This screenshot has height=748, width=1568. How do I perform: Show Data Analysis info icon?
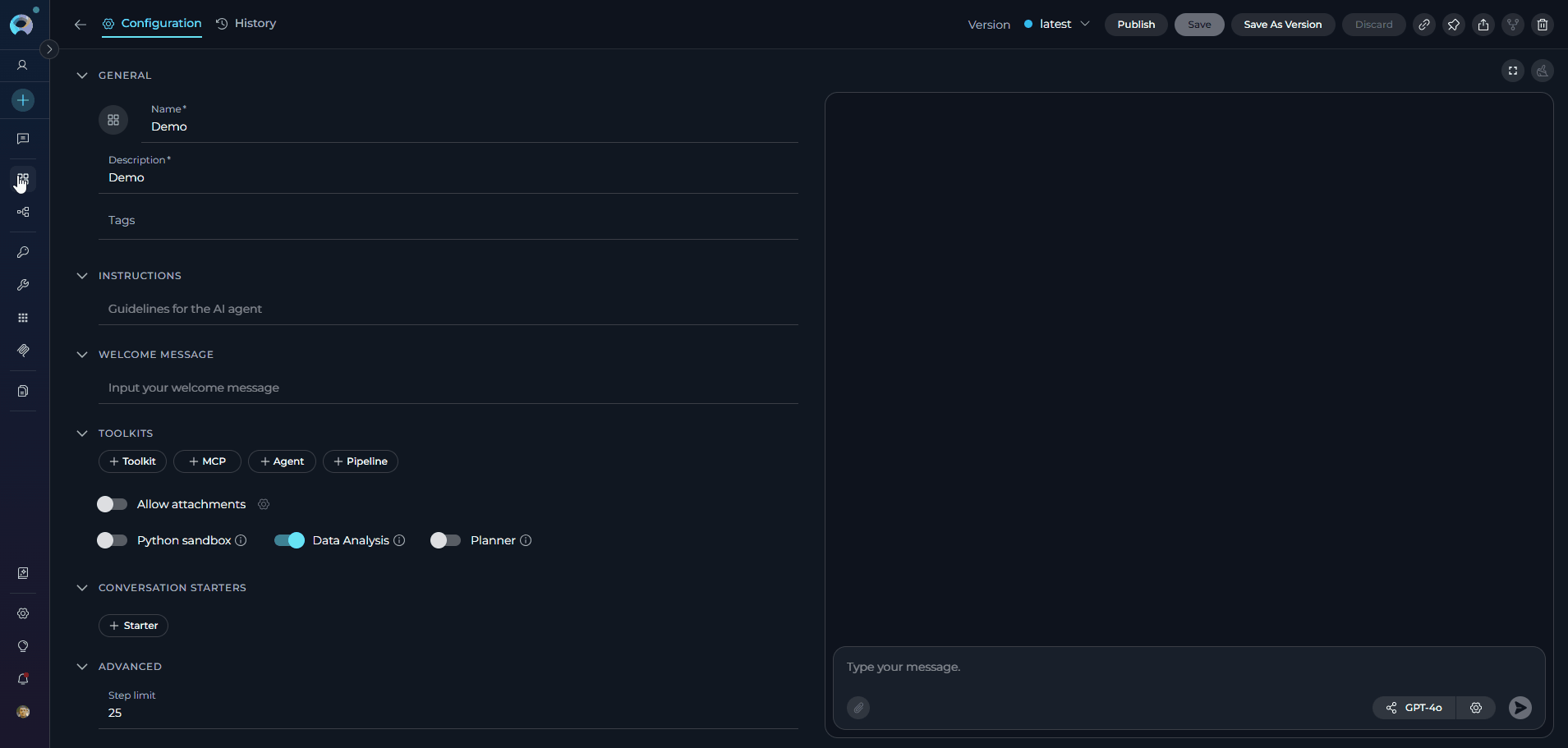coord(399,540)
